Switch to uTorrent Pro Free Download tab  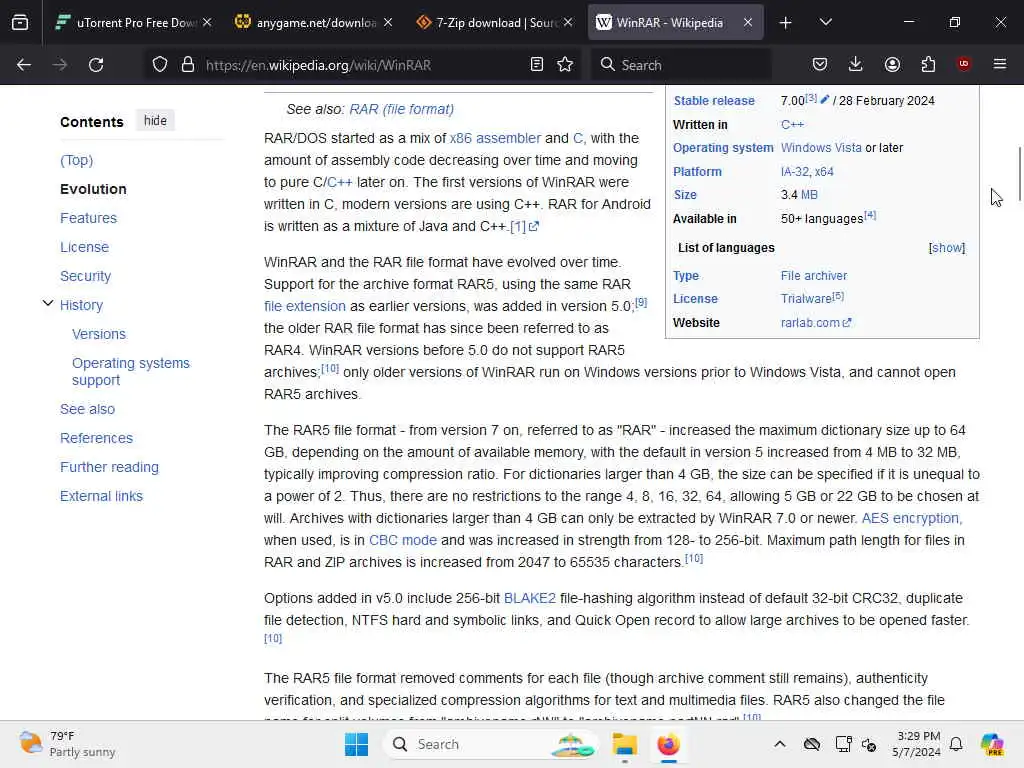click(133, 23)
